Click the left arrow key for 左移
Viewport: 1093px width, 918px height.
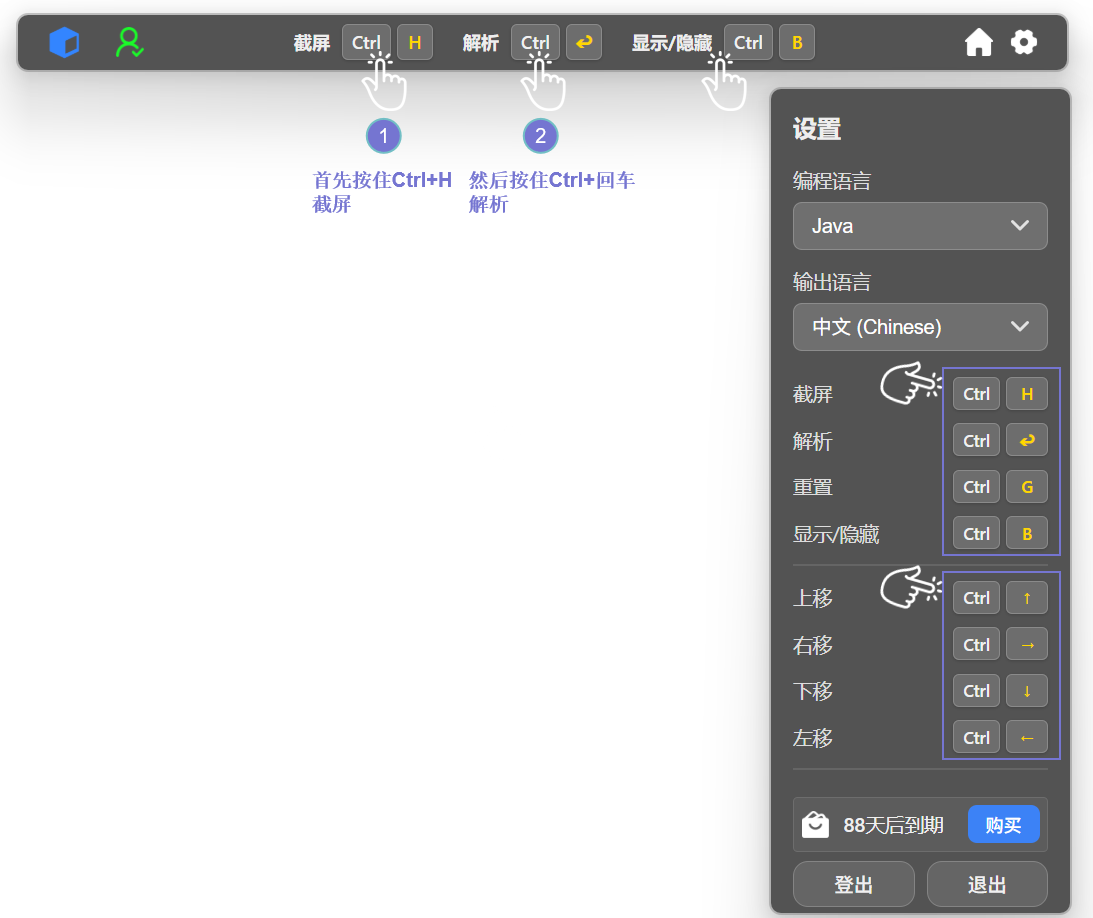click(x=1027, y=738)
